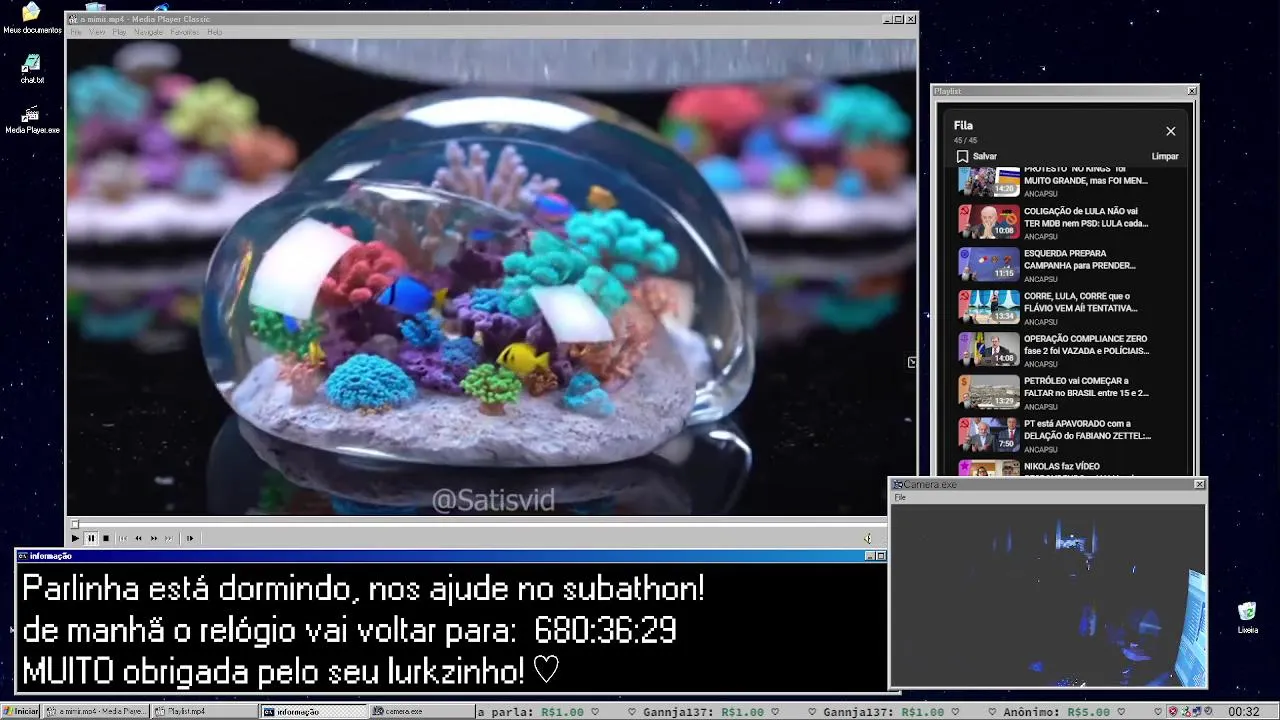Image resolution: width=1280 pixels, height=720 pixels.
Task: Click the Salvar bookmark icon in playlist
Action: coord(962,157)
